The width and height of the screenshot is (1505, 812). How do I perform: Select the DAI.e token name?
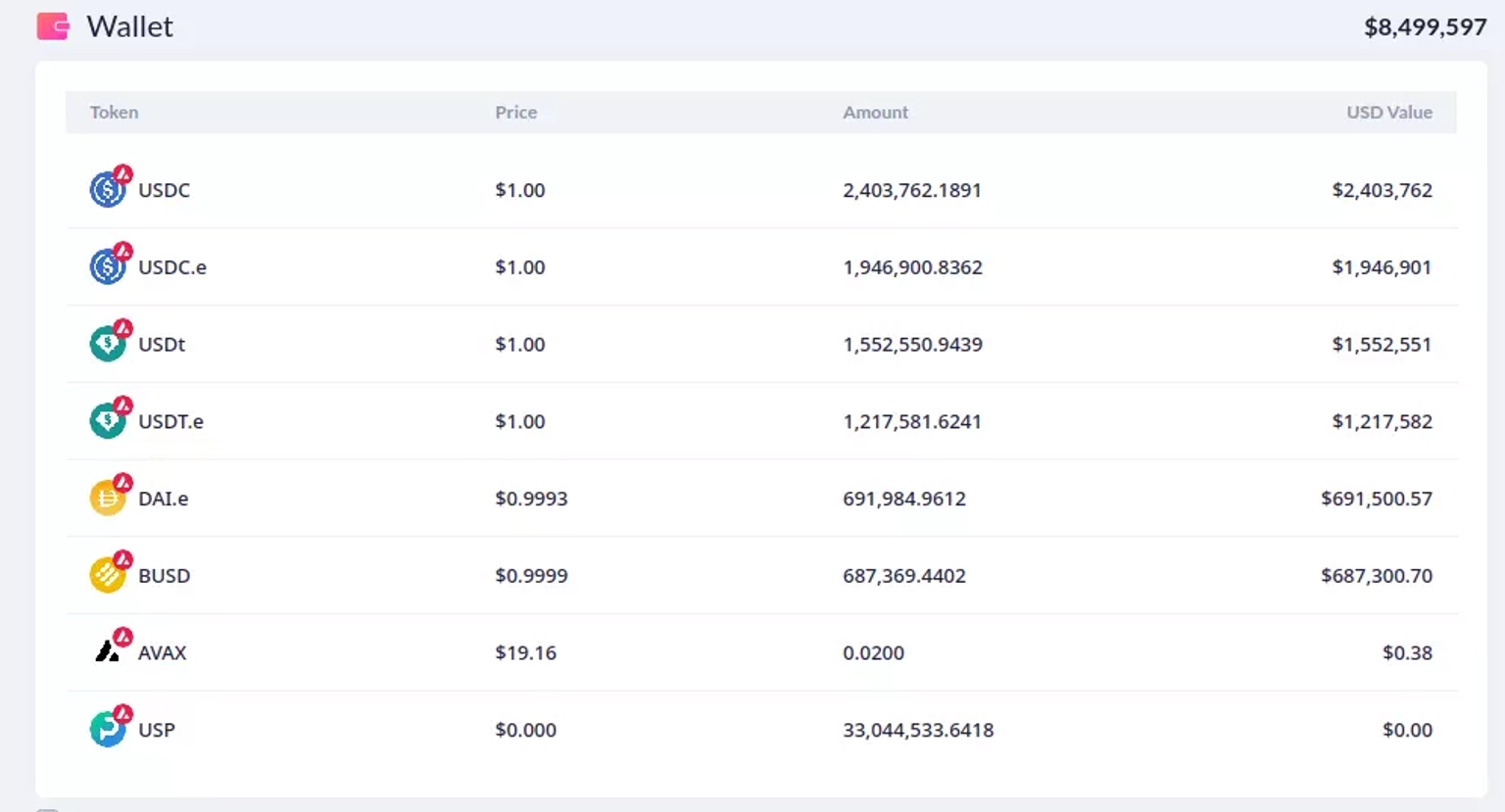click(x=163, y=499)
